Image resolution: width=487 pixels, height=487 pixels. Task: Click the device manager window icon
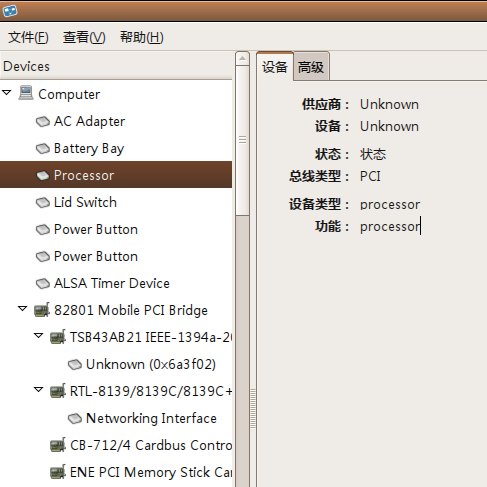coord(10,11)
